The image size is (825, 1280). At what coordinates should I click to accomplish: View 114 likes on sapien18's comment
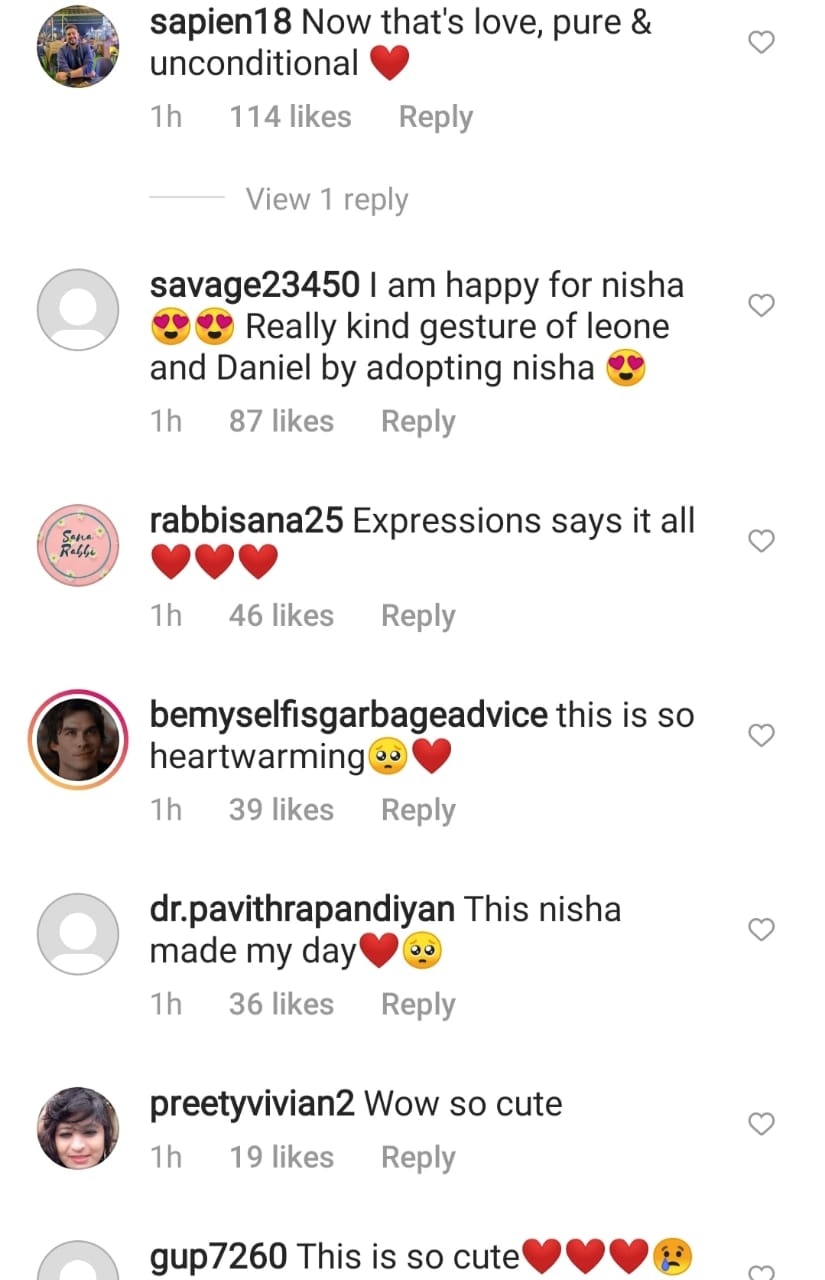pyautogui.click(x=290, y=117)
